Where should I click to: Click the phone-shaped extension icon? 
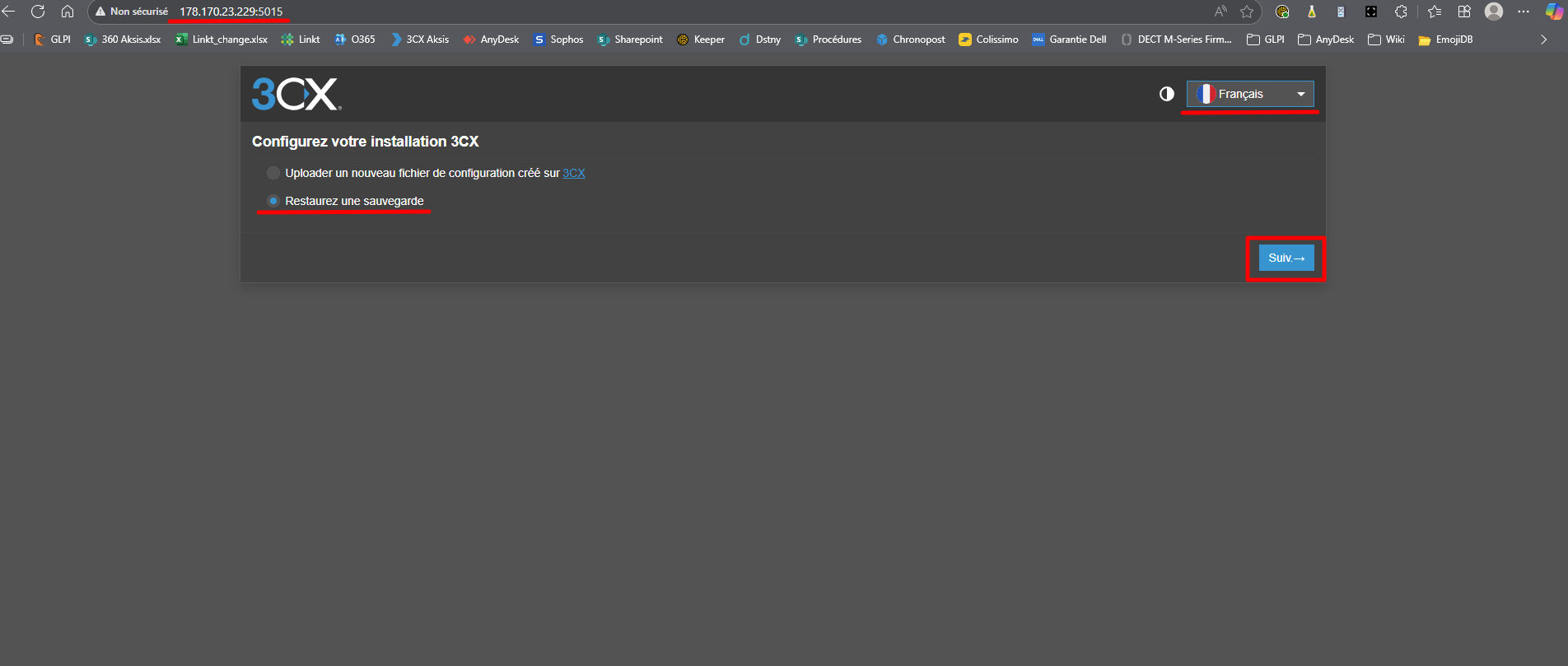(1341, 12)
